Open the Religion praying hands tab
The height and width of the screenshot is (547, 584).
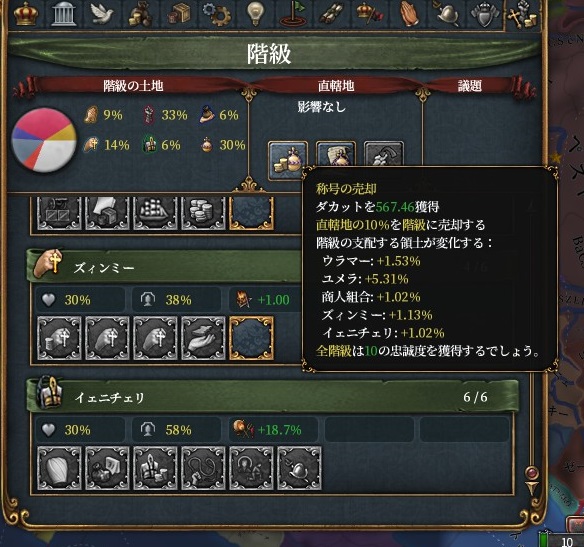[x=409, y=15]
